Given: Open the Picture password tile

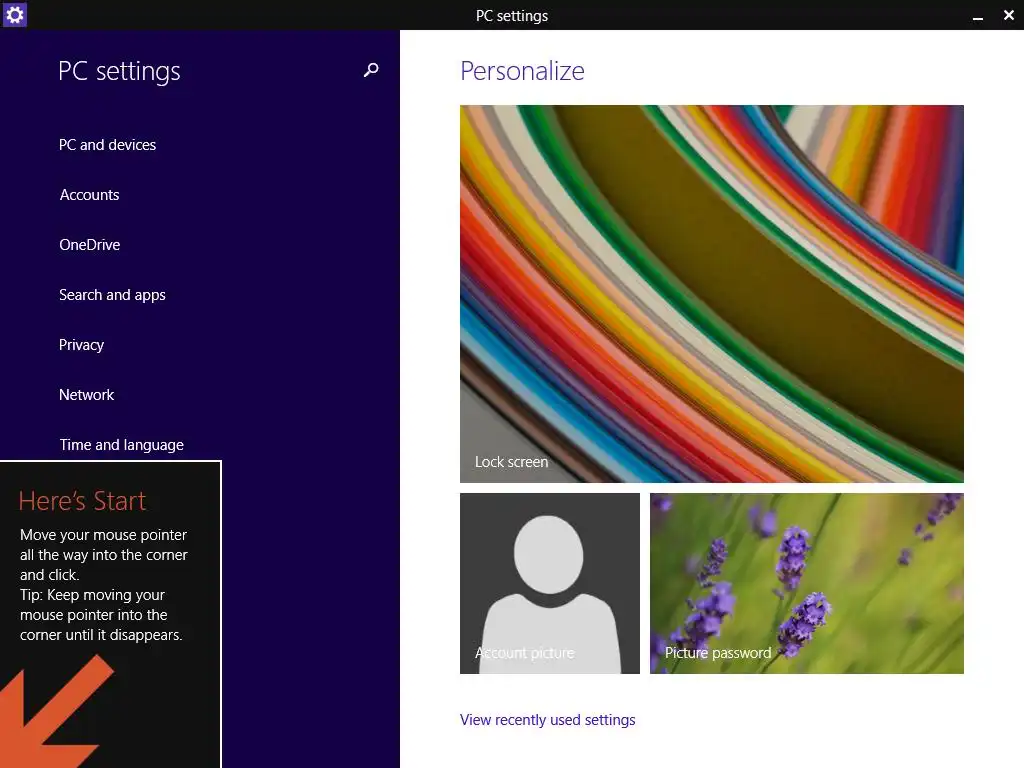Looking at the screenshot, I should 807,583.
